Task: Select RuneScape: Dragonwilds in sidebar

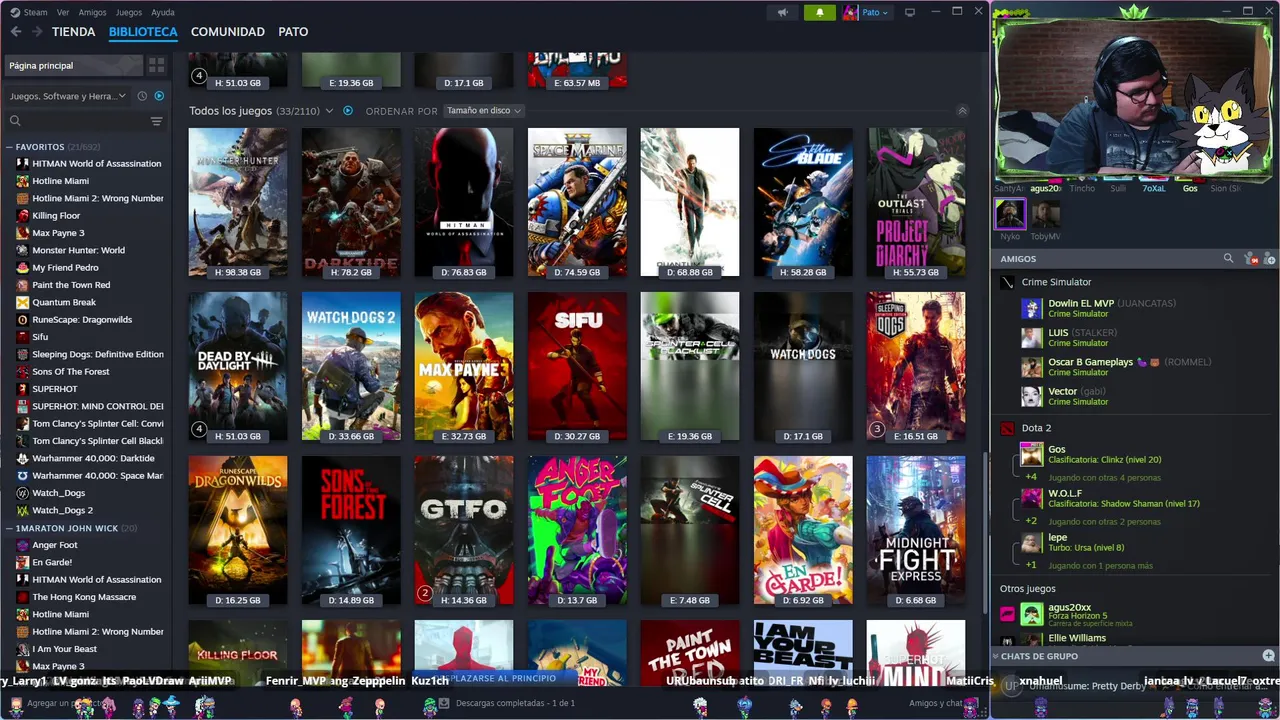Action: click(x=88, y=320)
